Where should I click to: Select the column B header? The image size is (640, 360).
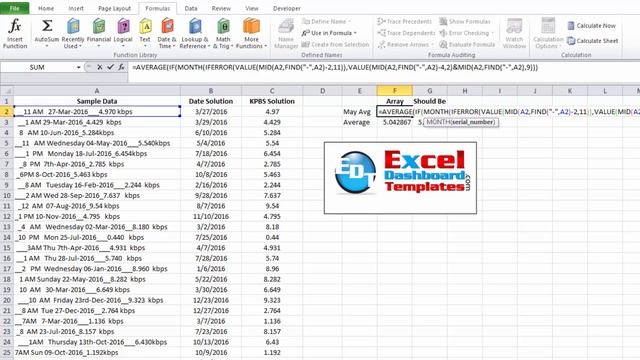[211, 91]
